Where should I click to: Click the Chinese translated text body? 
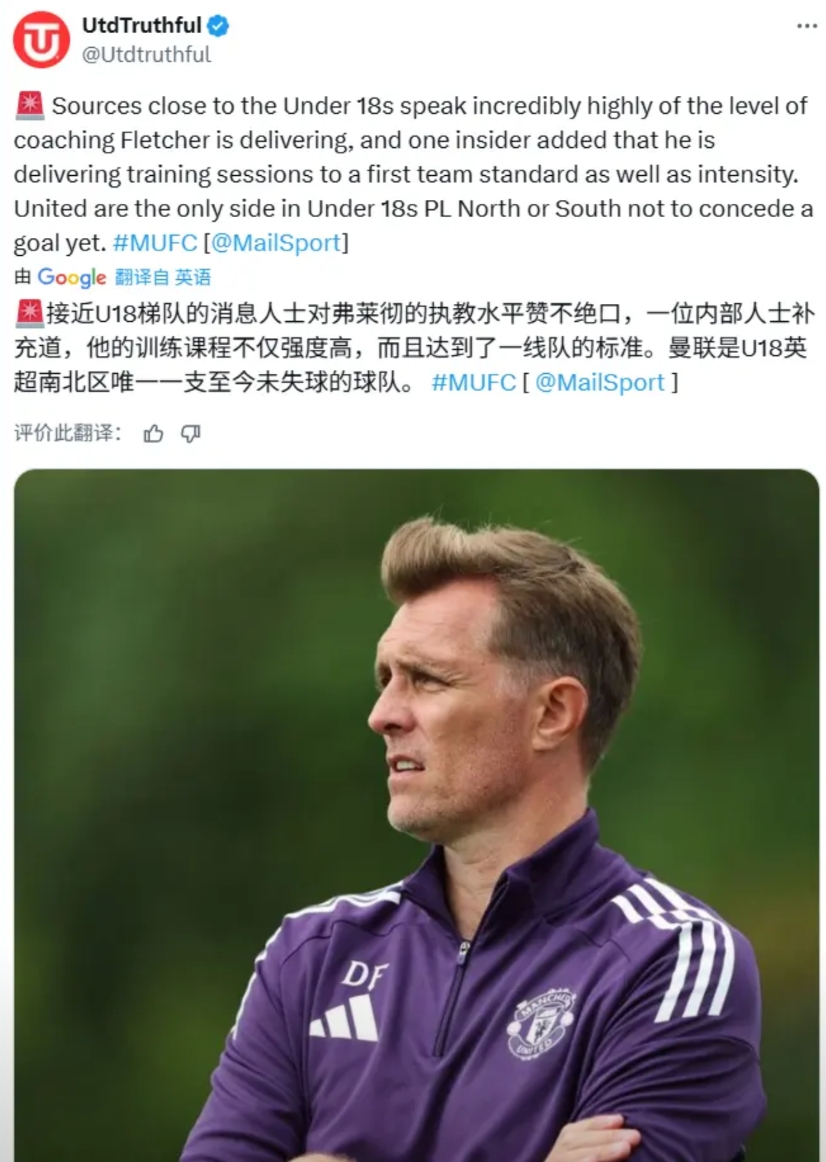(413, 348)
